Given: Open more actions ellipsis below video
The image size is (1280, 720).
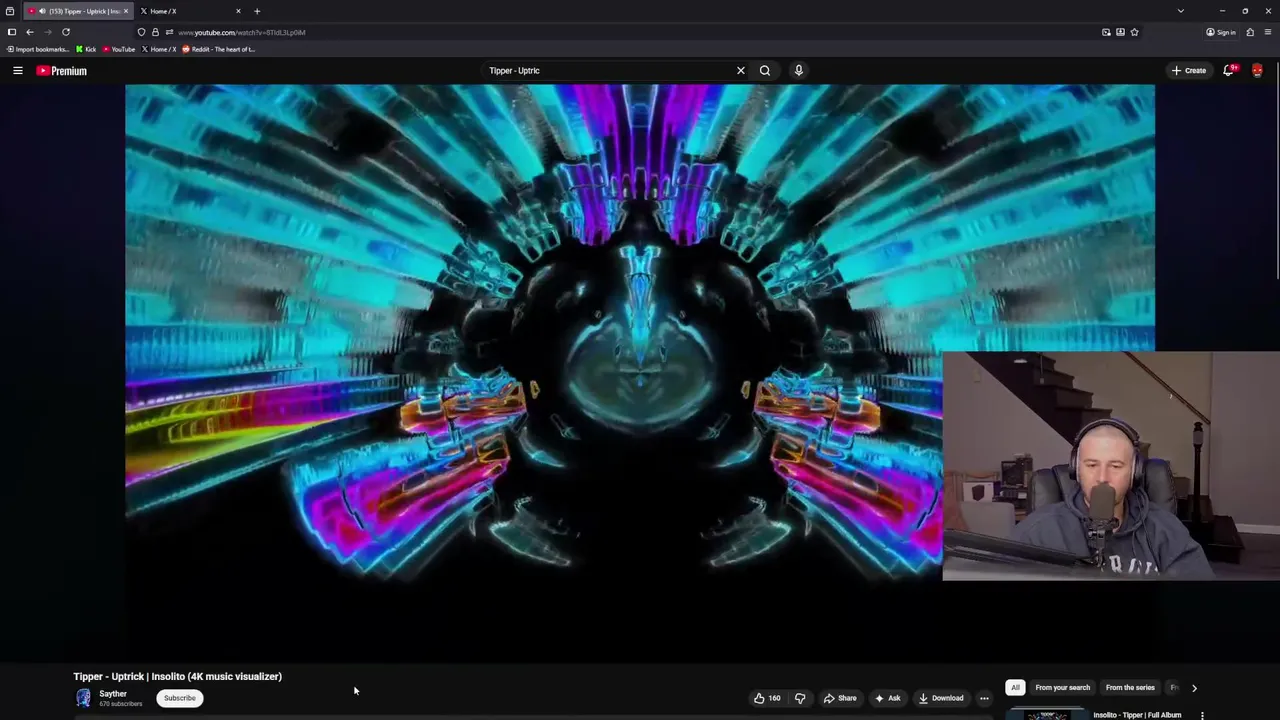Looking at the screenshot, I should [984, 698].
